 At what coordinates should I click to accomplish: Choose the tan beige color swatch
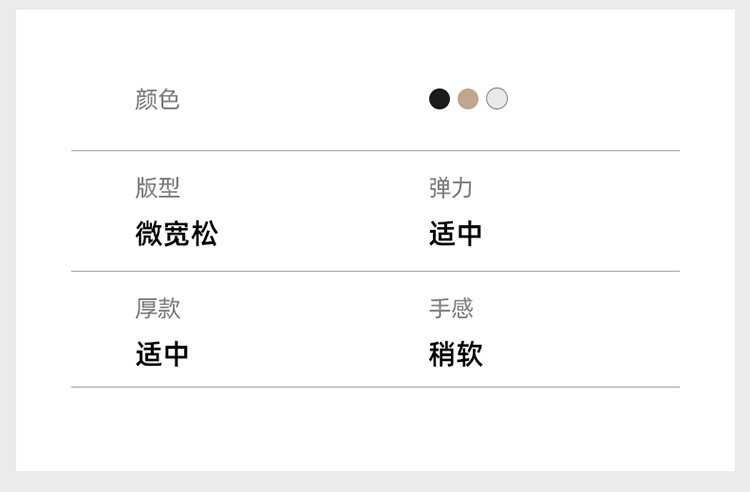coord(468,99)
